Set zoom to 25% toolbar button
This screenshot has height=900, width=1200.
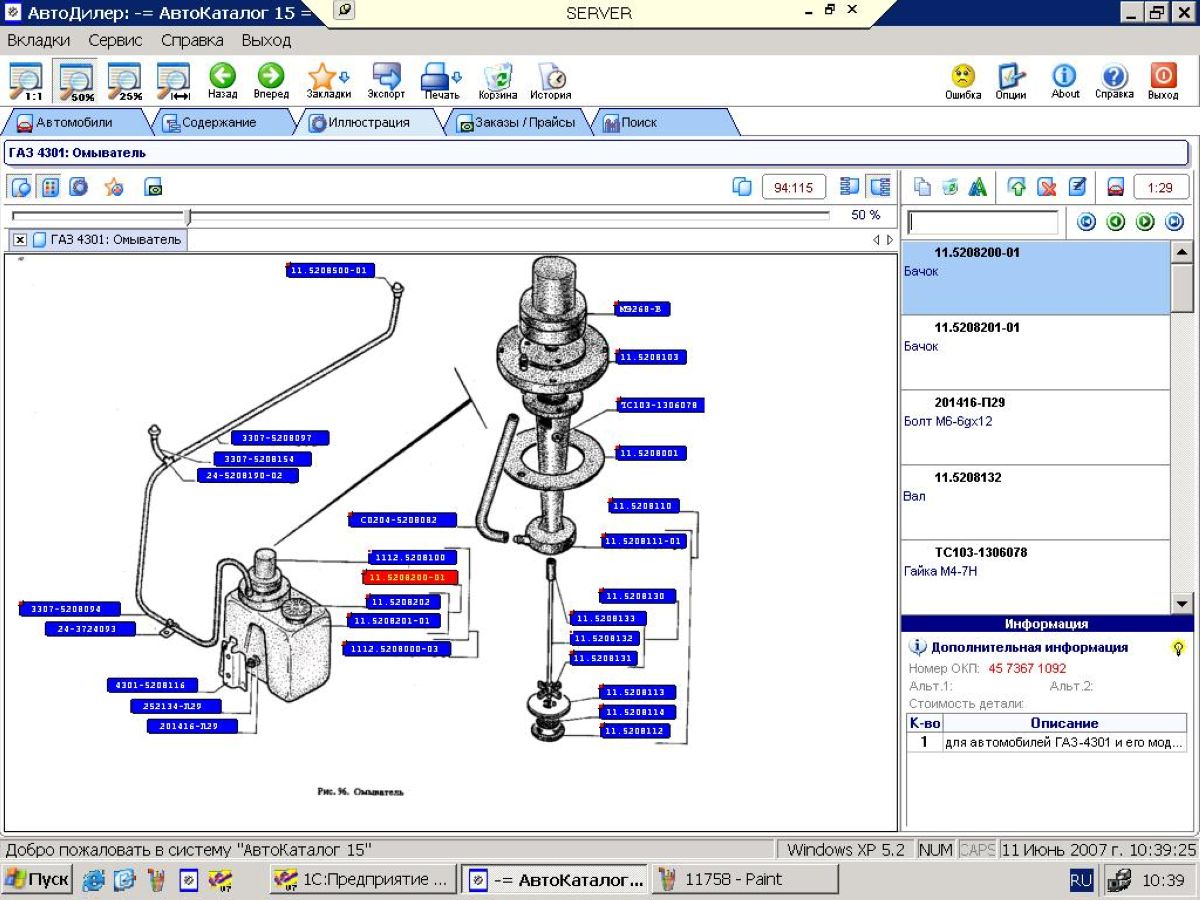pos(125,81)
